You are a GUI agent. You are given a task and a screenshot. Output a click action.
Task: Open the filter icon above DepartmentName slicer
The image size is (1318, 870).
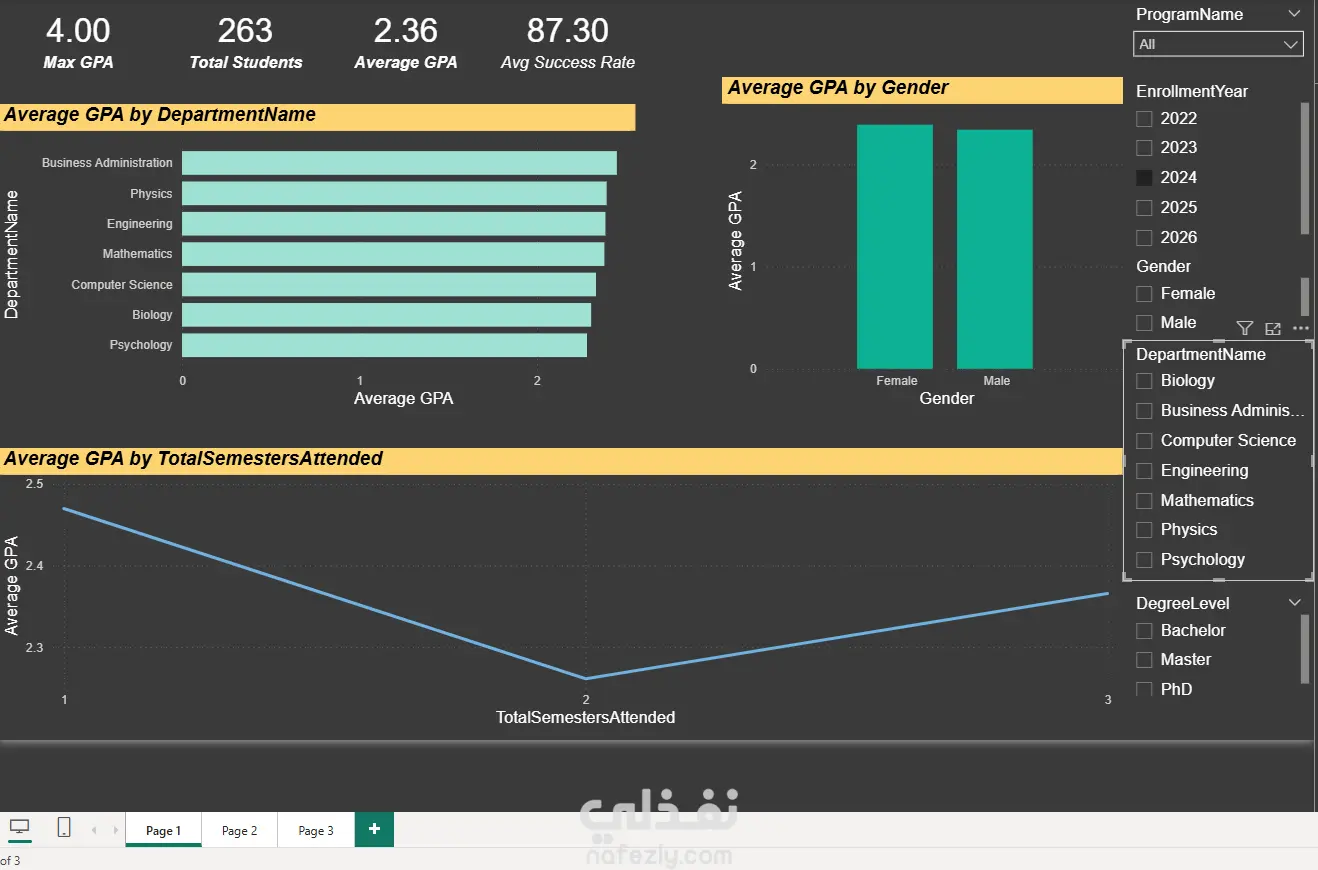(1244, 328)
